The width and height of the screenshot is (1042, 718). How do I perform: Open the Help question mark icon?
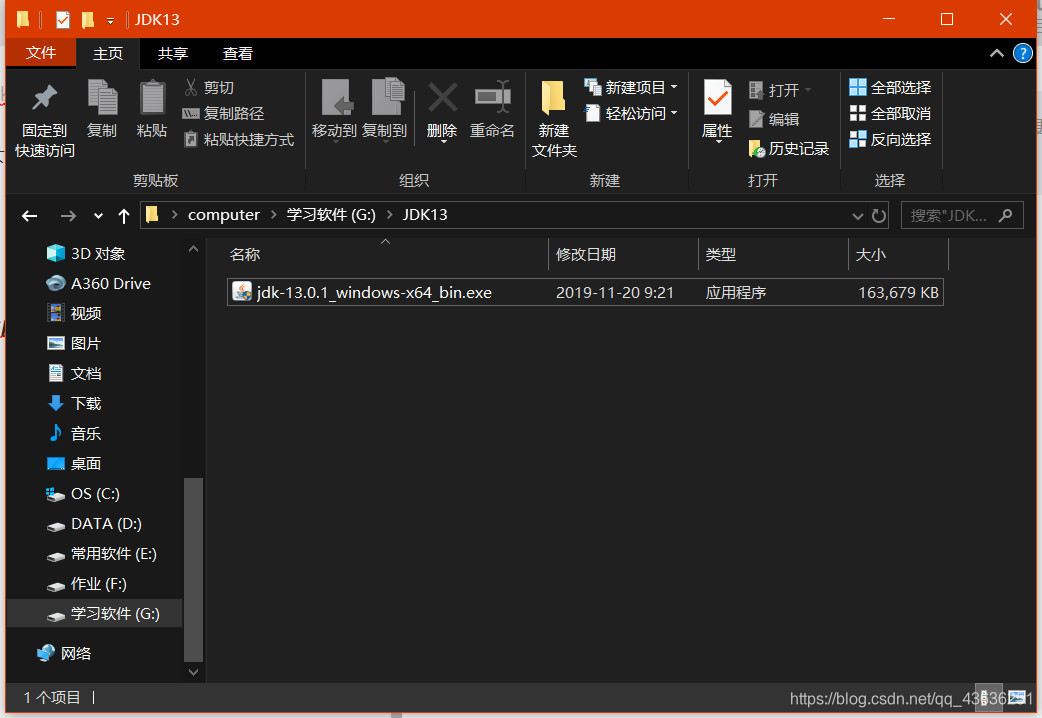pyautogui.click(x=1022, y=53)
